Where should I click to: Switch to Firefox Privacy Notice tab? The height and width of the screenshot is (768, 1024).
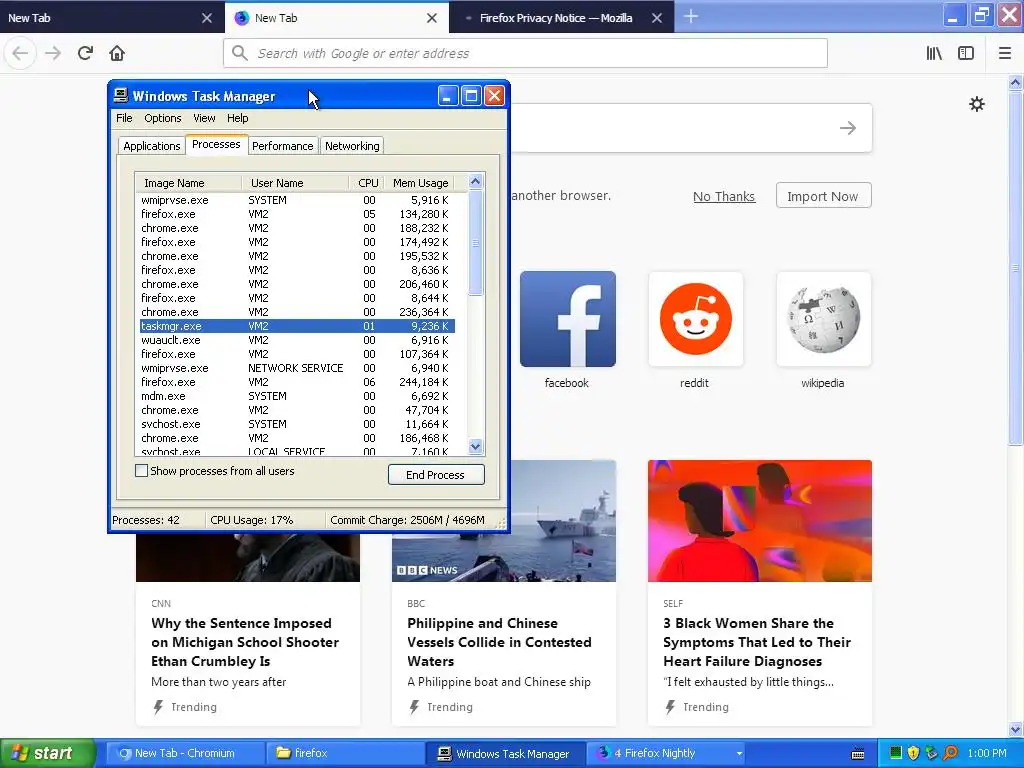(x=555, y=18)
